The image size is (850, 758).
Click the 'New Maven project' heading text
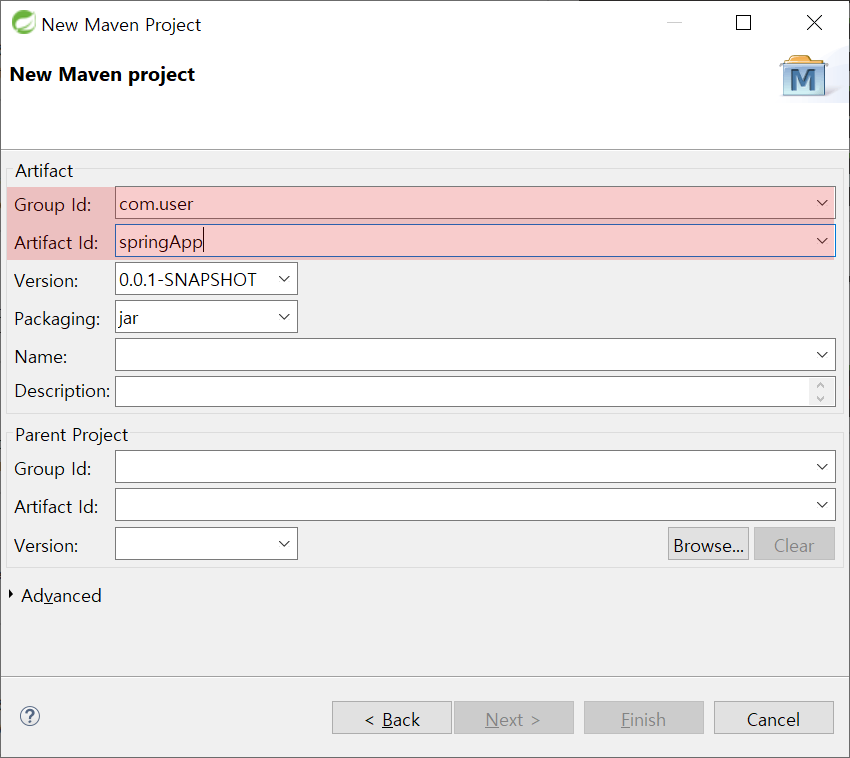click(x=102, y=74)
